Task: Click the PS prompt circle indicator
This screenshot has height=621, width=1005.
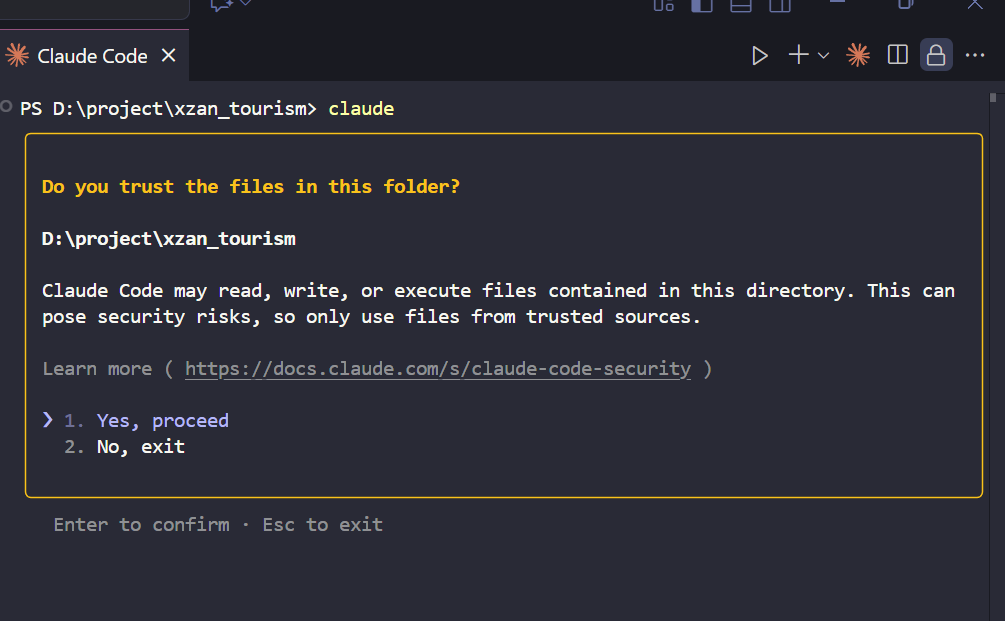Action: [x=6, y=106]
